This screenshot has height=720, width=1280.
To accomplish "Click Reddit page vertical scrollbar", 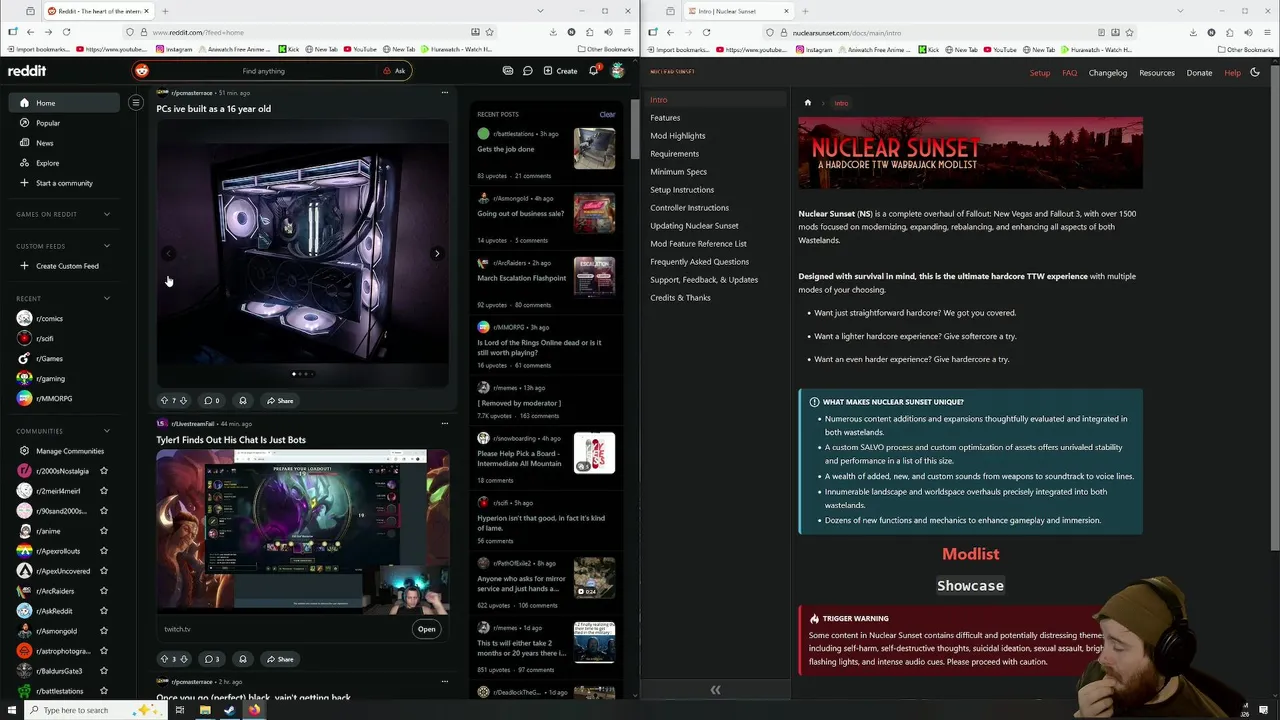I will point(635,130).
